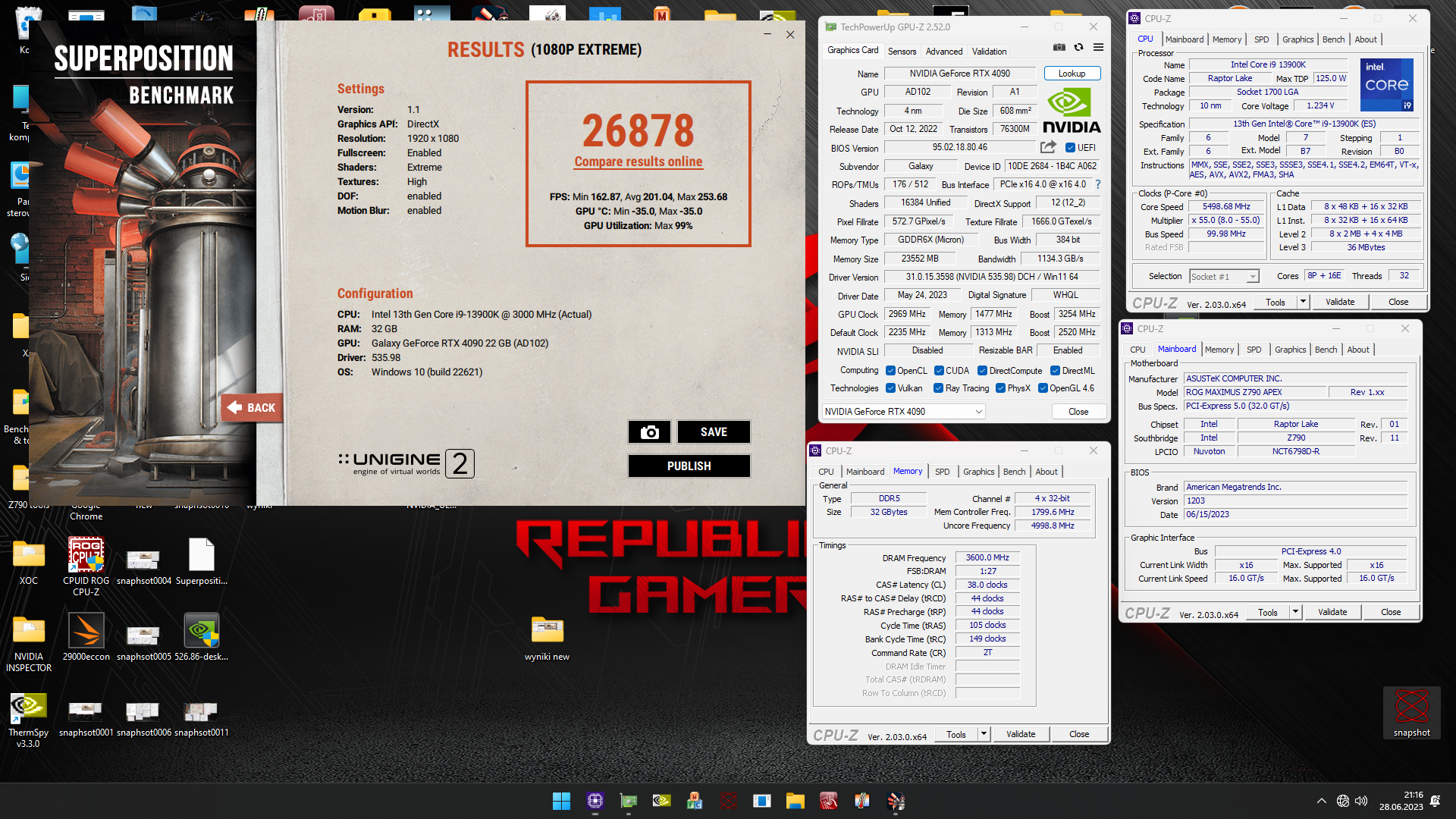Image resolution: width=1456 pixels, height=819 pixels.
Task: Click the BACK button in Superposition
Action: pos(253,407)
